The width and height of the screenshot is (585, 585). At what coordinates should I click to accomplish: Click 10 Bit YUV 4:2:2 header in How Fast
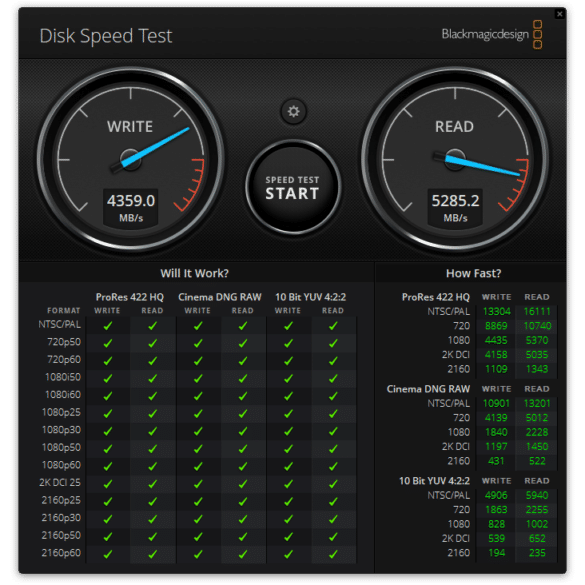pyautogui.click(x=434, y=481)
